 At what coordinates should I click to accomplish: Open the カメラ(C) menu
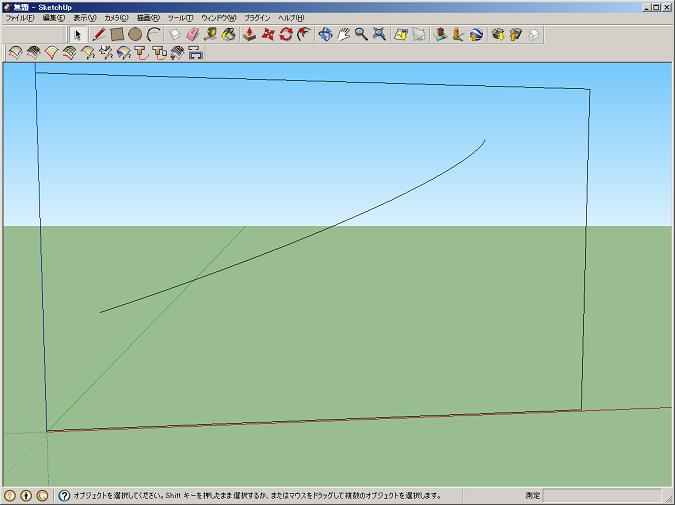[x=116, y=18]
